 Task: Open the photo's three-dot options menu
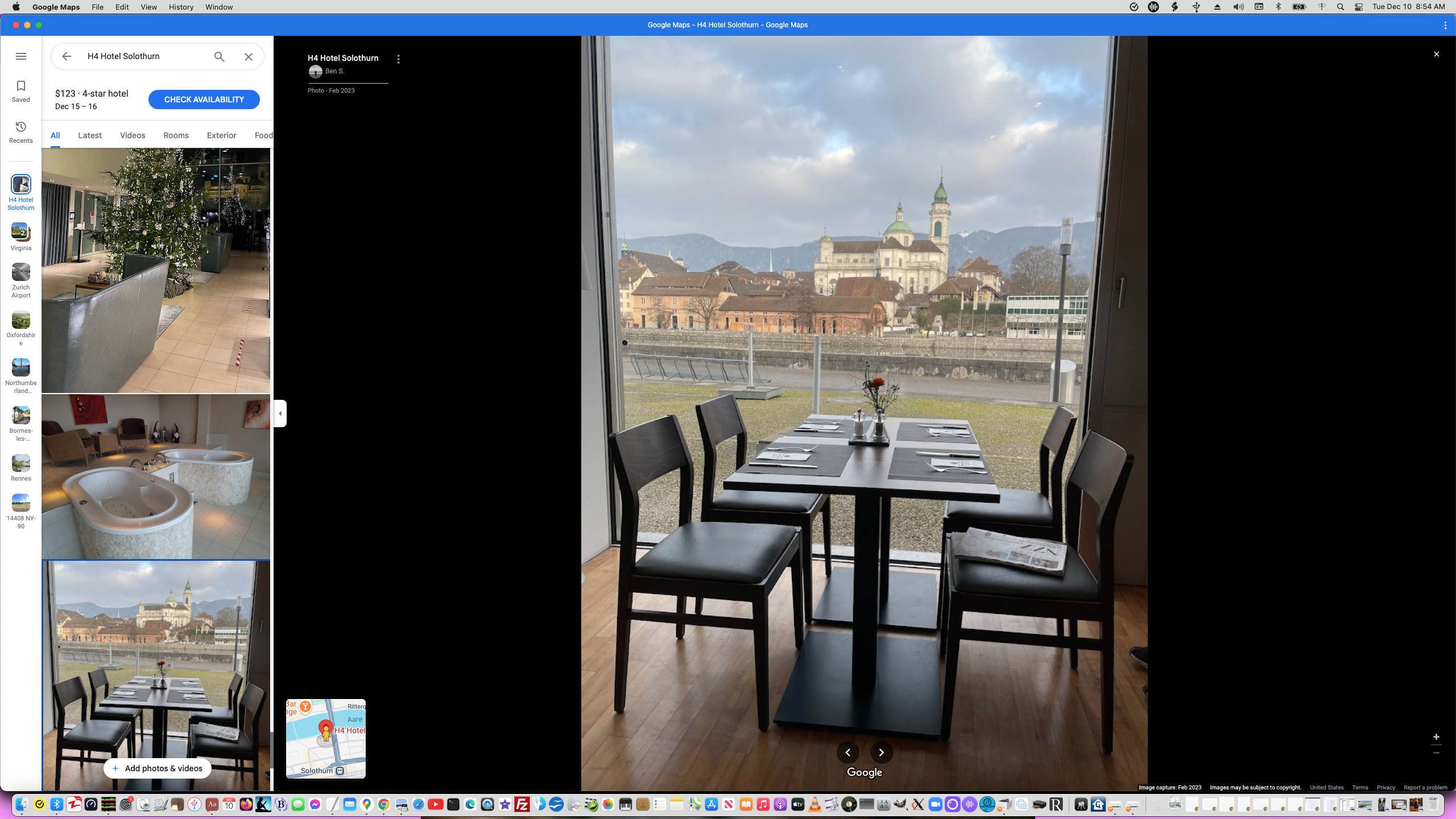click(x=399, y=59)
